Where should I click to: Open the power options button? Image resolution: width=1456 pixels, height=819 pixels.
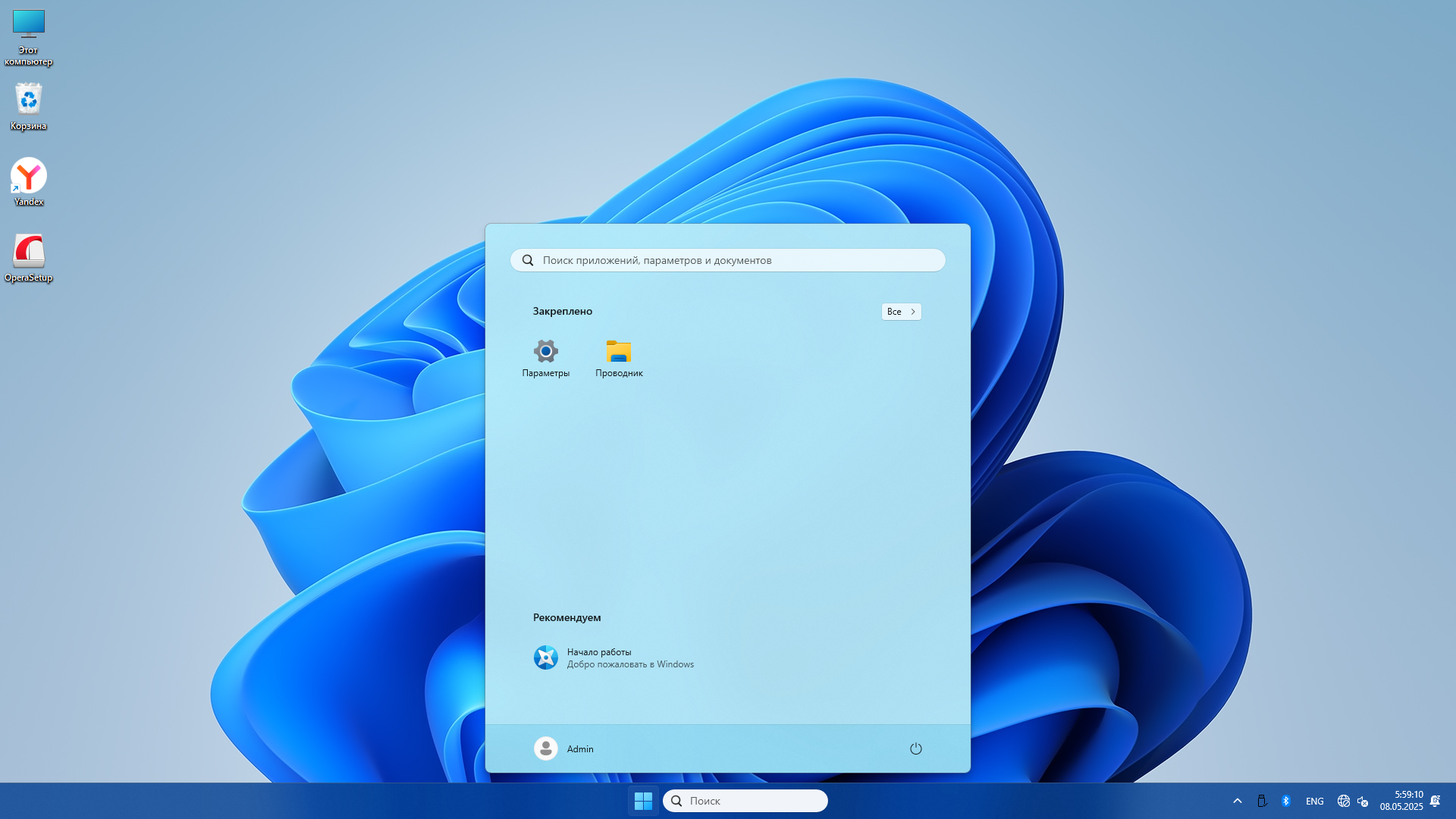click(915, 748)
